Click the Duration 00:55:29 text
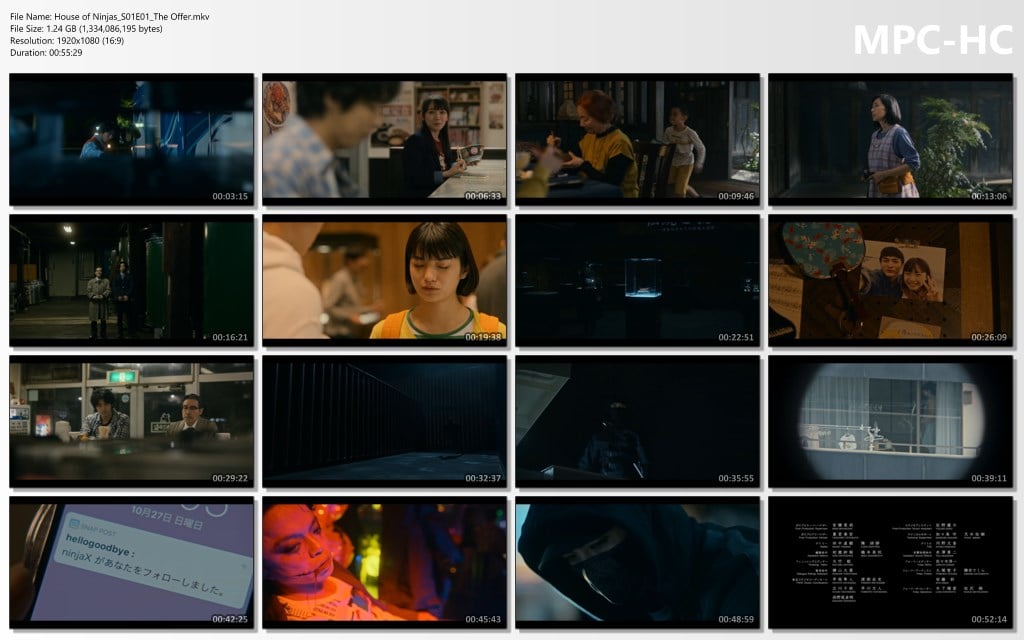Image resolution: width=1024 pixels, height=640 pixels. 46,53
